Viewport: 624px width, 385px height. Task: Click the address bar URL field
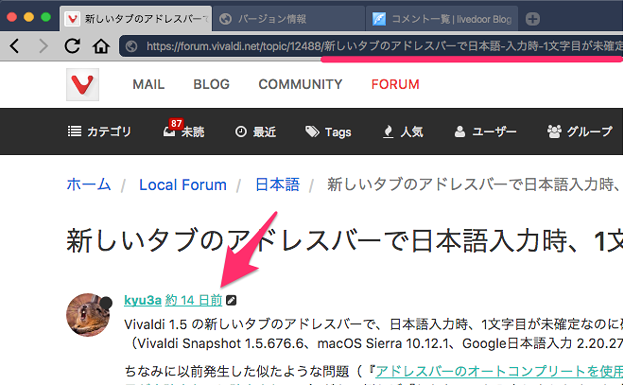coord(371,47)
